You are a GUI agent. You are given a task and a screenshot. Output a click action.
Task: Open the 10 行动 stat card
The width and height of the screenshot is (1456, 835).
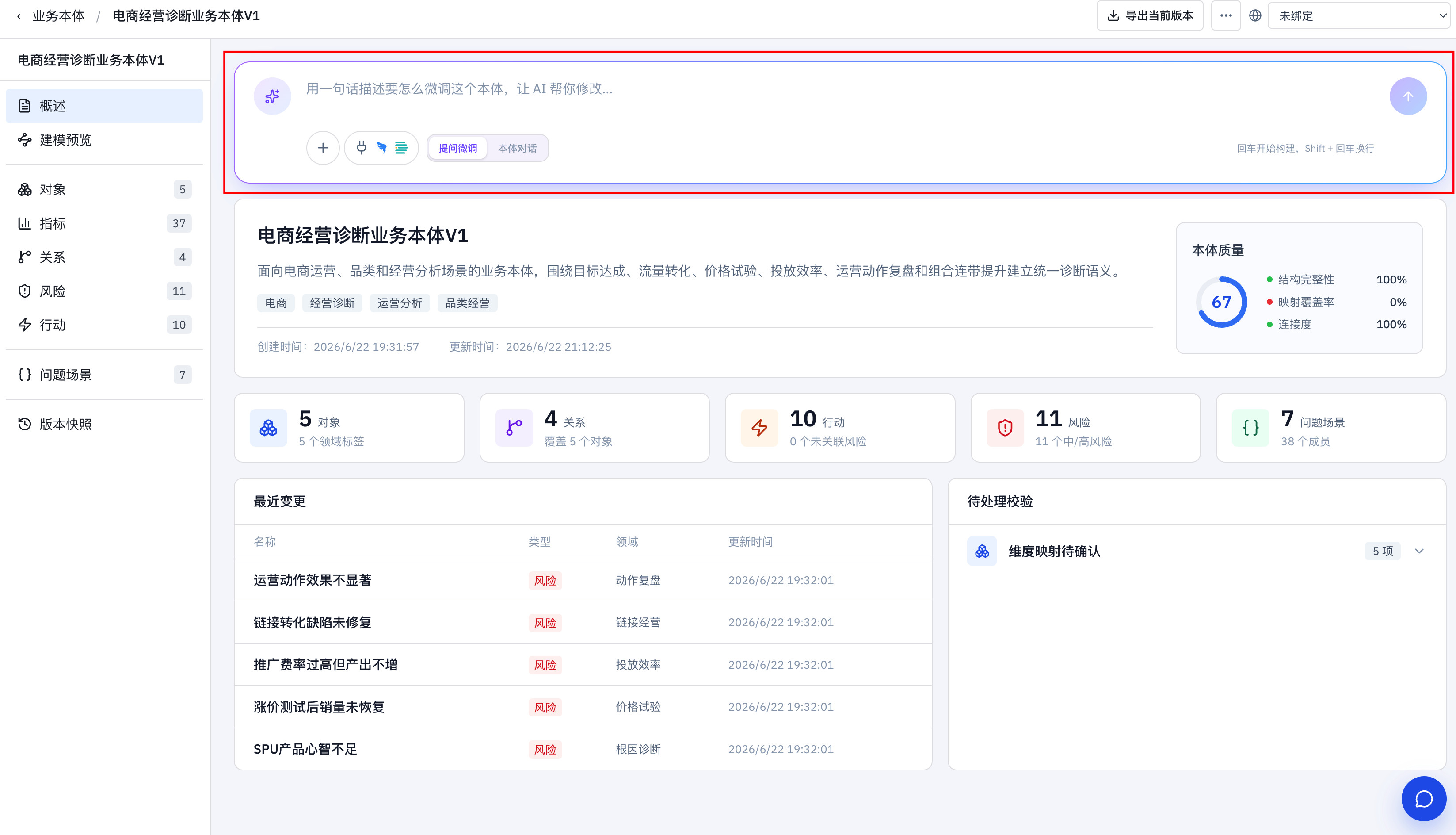coord(840,427)
